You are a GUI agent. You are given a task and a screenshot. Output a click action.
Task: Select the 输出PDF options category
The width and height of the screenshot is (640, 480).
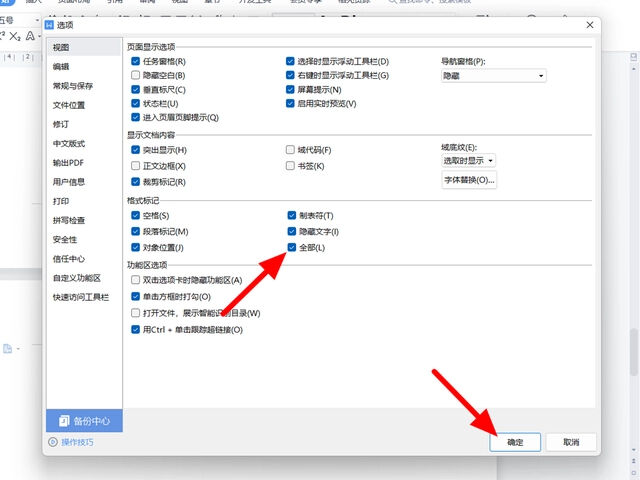pos(84,162)
